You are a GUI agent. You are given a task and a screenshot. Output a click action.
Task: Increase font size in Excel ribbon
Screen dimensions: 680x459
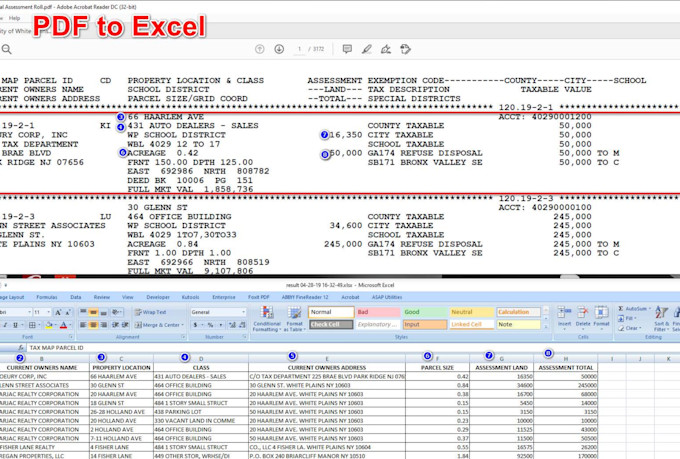58,312
